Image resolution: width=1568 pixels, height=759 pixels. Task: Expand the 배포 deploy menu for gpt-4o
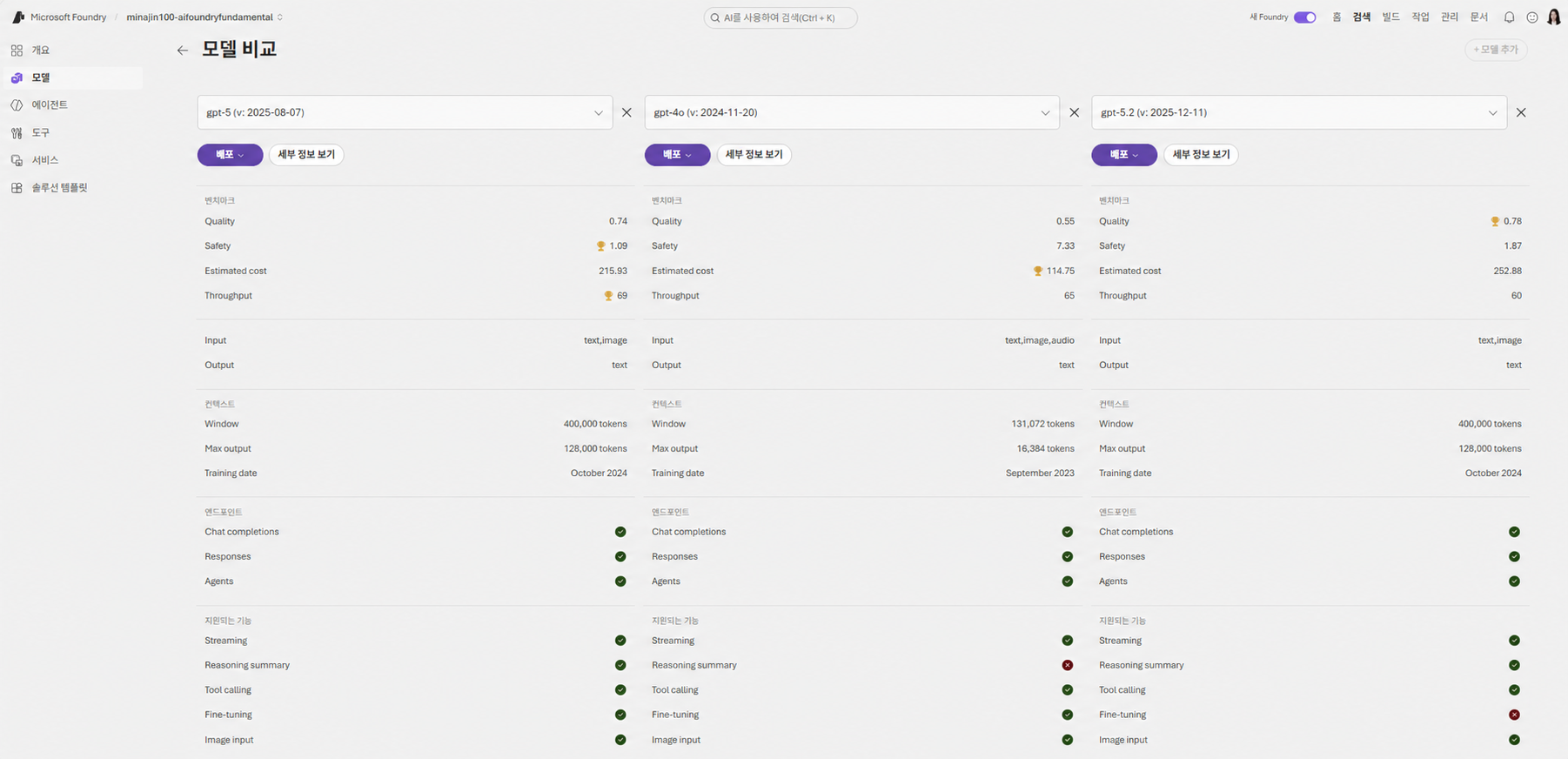[x=677, y=155]
